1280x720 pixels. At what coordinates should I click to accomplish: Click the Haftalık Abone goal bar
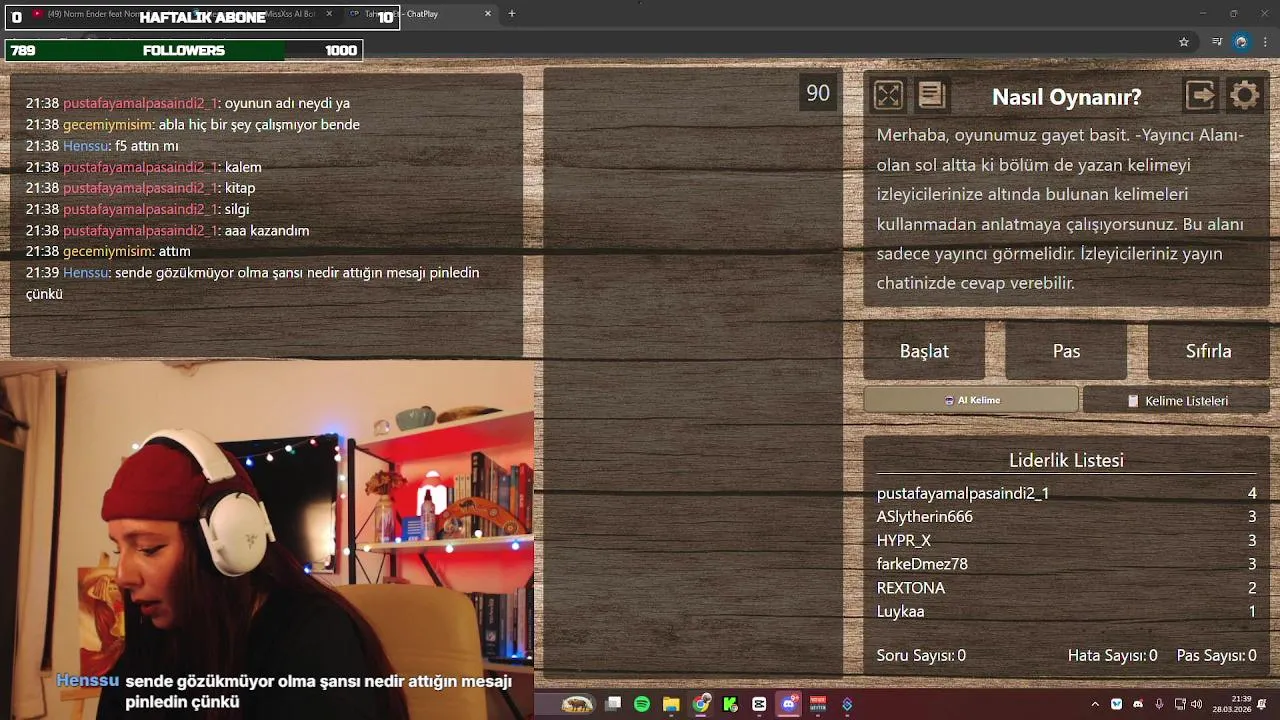(x=202, y=17)
